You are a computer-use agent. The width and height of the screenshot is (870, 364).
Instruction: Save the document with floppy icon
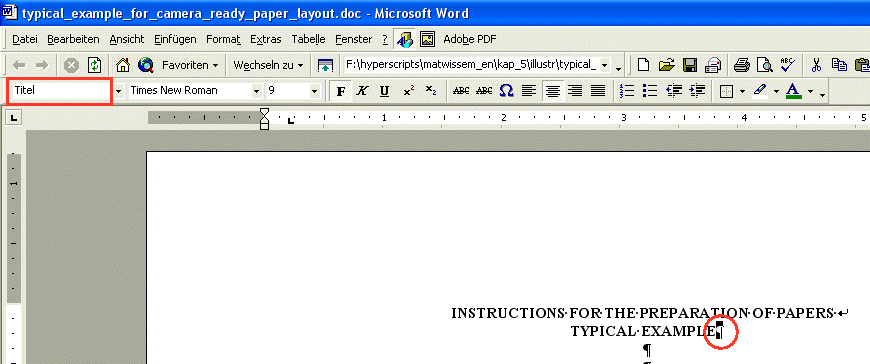coord(690,65)
